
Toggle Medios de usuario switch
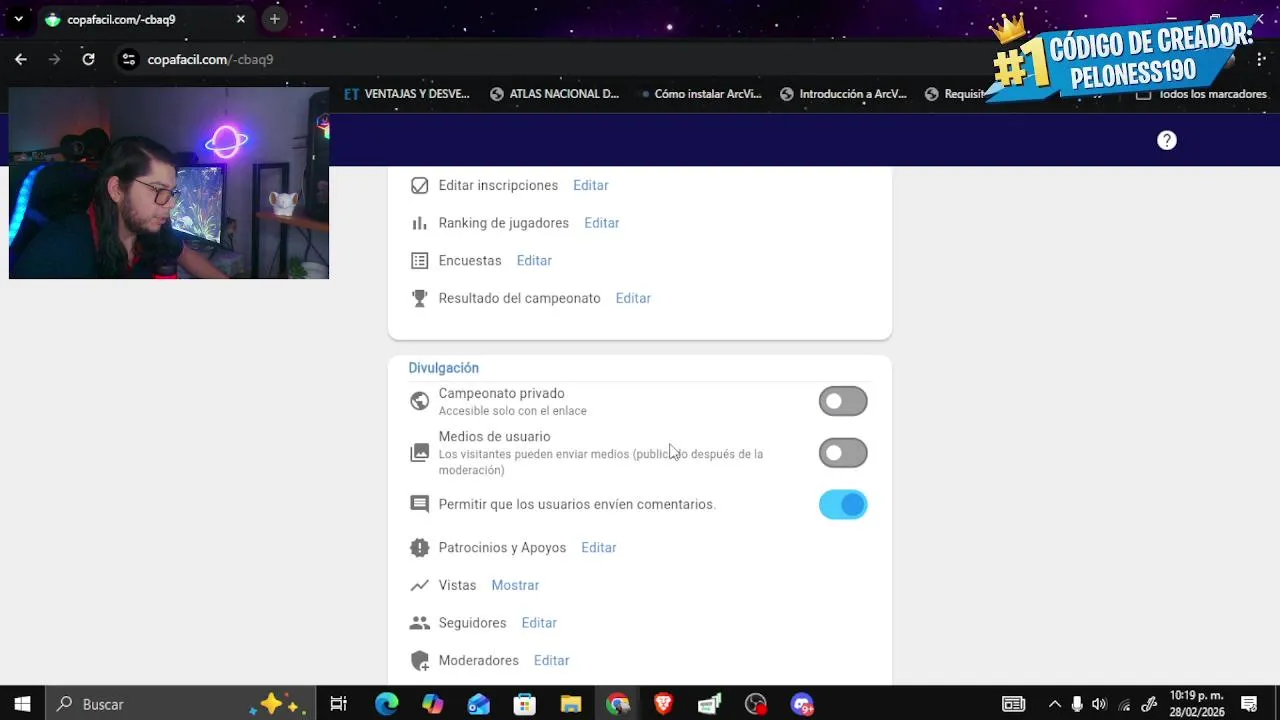point(843,453)
